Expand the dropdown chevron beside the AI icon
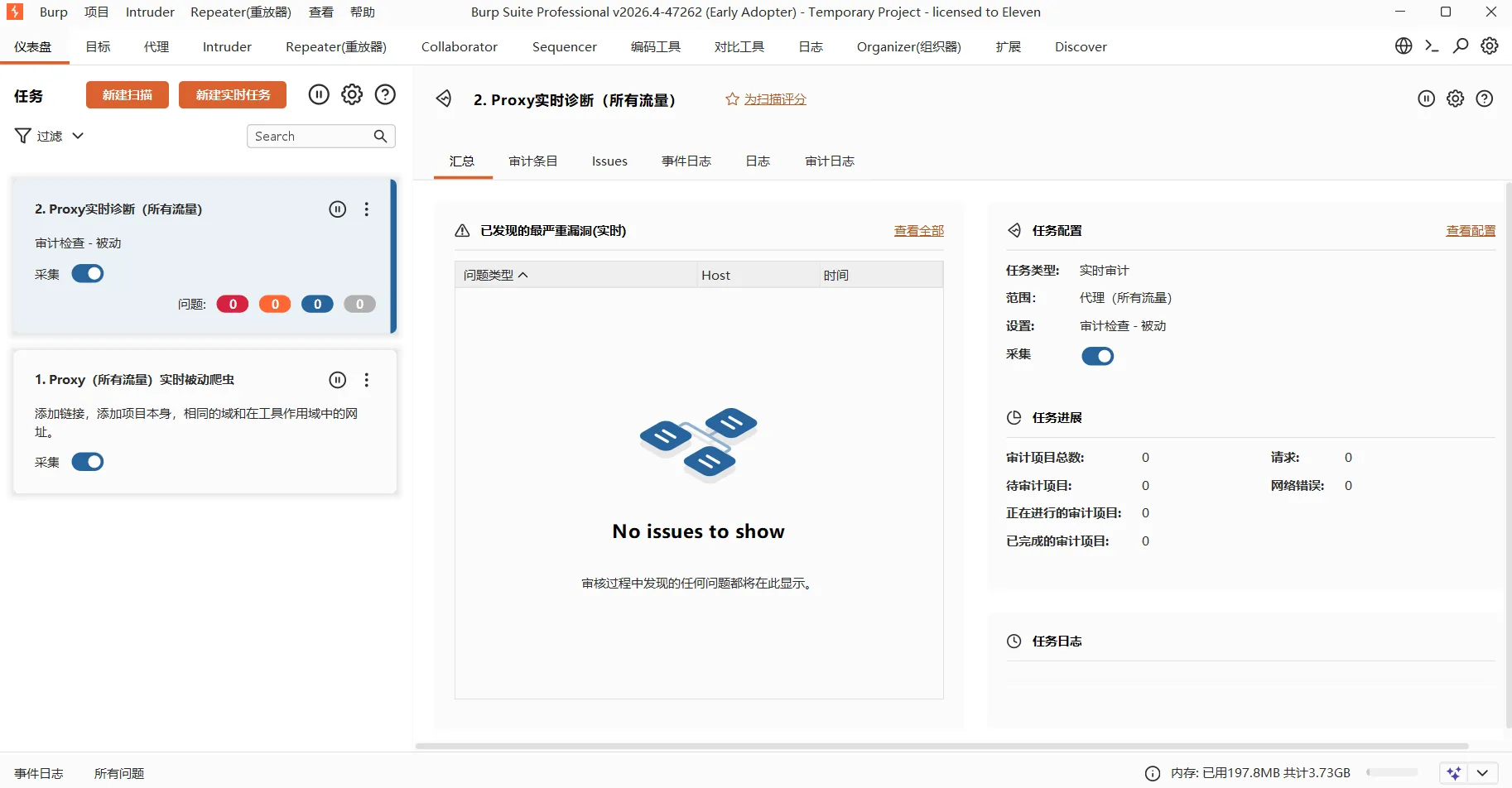This screenshot has width=1512, height=788. pos(1482,773)
